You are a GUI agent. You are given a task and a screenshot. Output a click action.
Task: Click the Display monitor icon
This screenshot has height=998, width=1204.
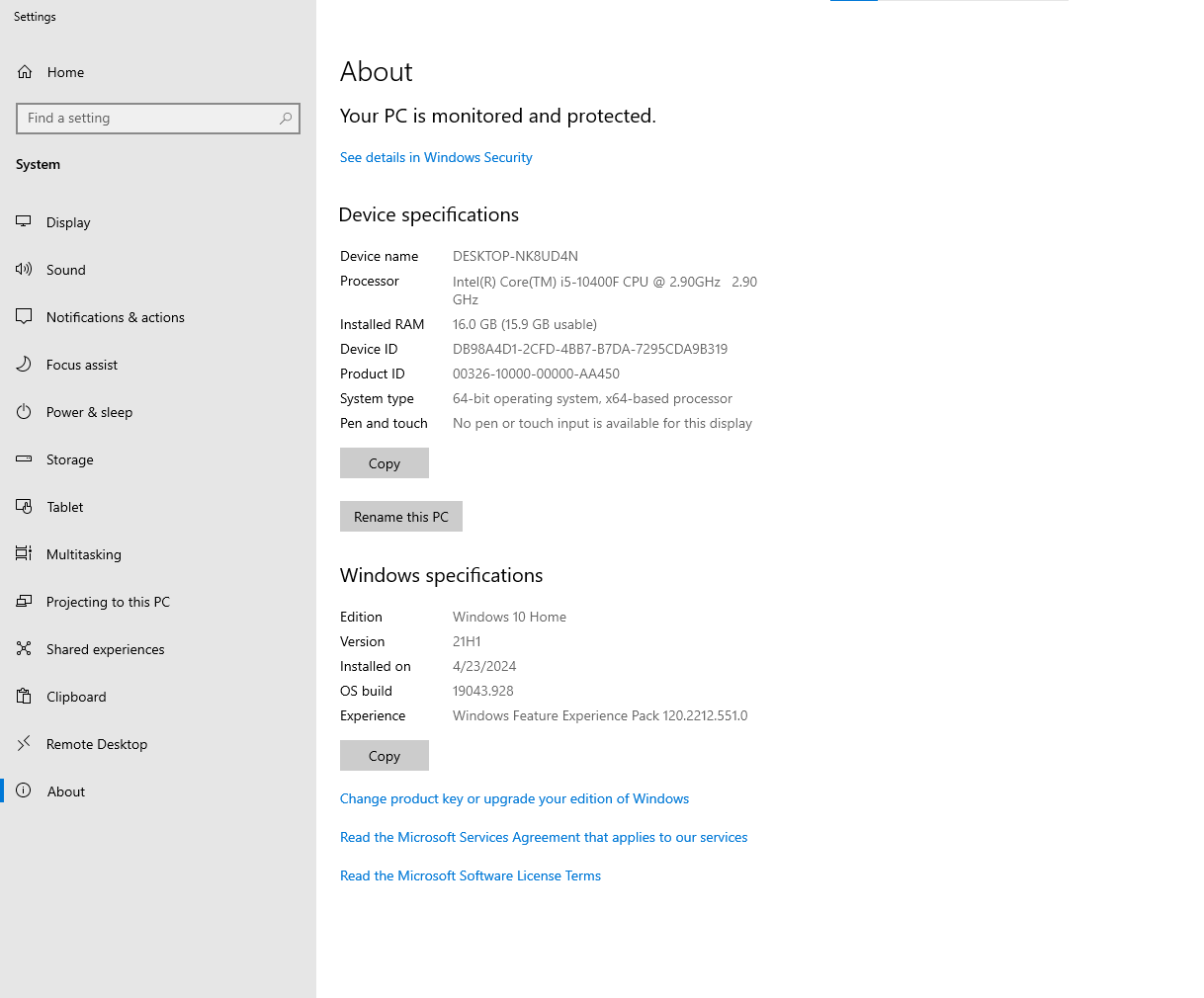24,222
